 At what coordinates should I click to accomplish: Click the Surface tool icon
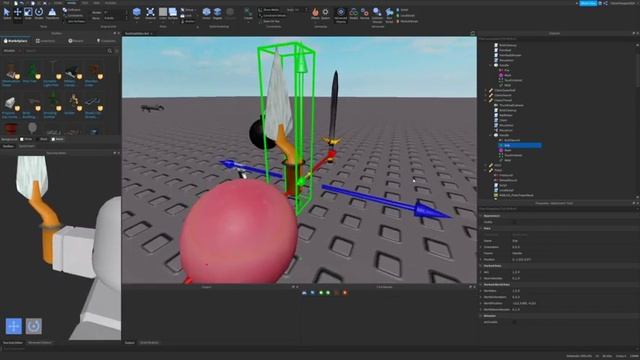[173, 13]
